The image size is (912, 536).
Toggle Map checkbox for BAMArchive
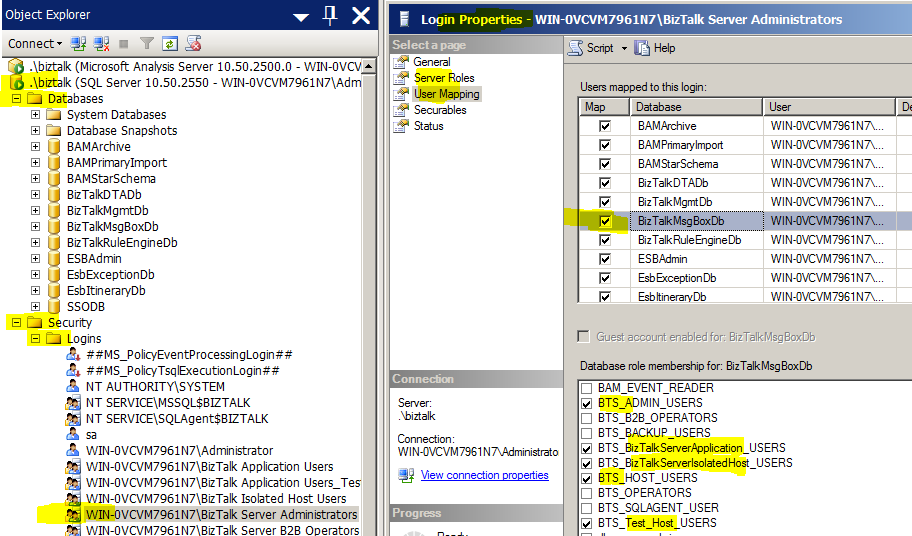[x=605, y=126]
